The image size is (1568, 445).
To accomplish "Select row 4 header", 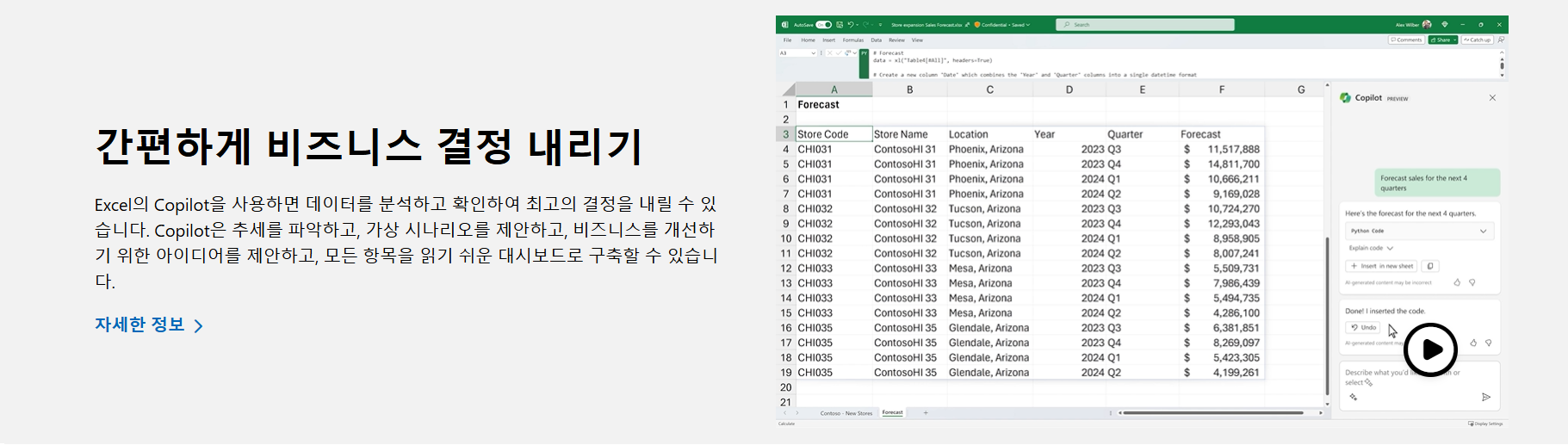I will pyautogui.click(x=785, y=149).
